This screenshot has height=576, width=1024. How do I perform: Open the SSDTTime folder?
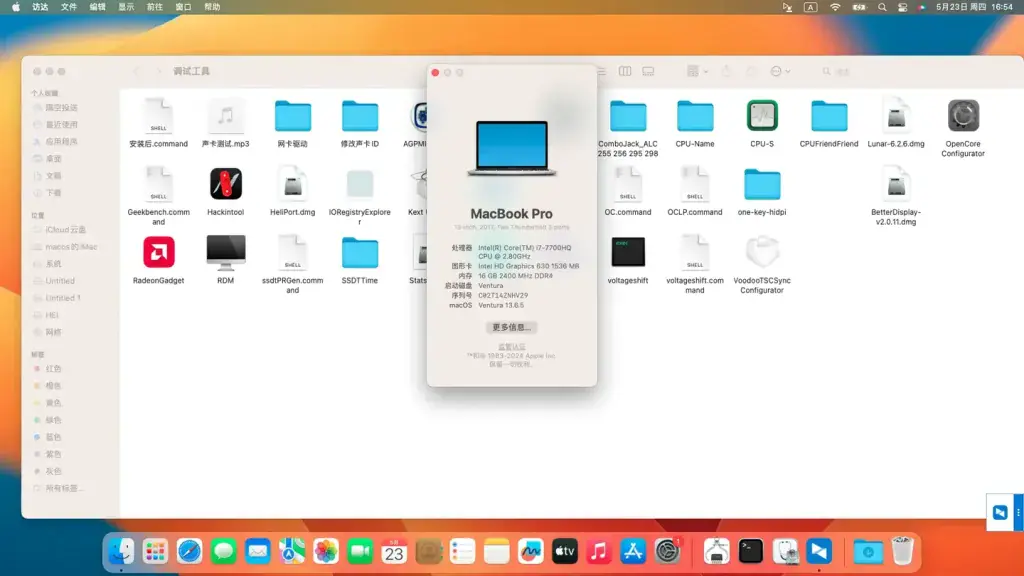click(359, 252)
